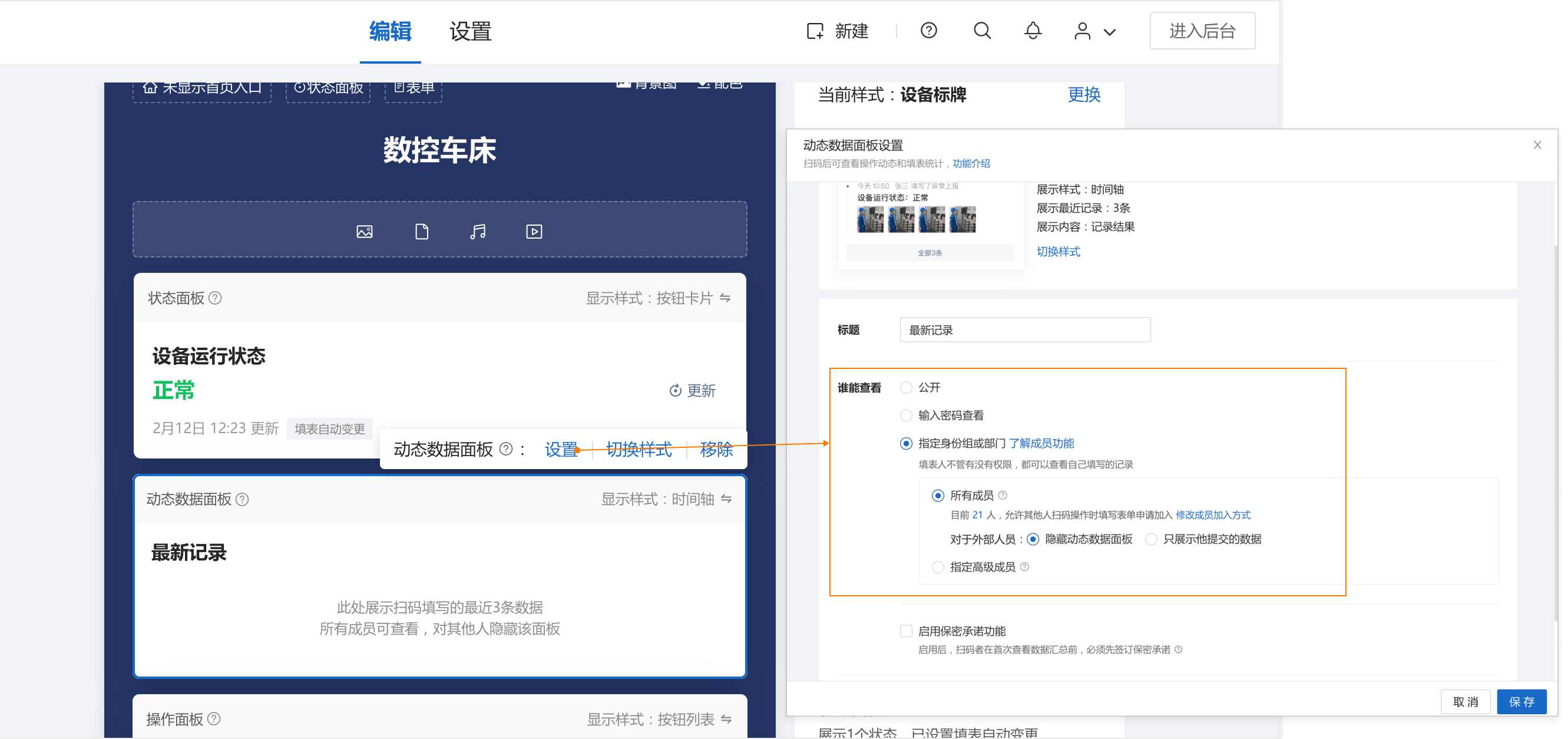Click 取消 button in dialog

click(1465, 702)
